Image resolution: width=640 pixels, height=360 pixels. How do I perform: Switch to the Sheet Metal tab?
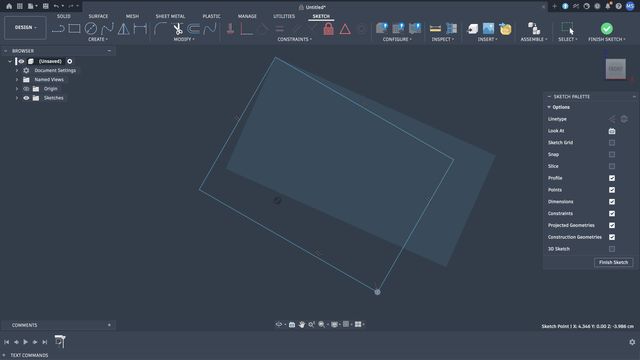[x=170, y=16]
